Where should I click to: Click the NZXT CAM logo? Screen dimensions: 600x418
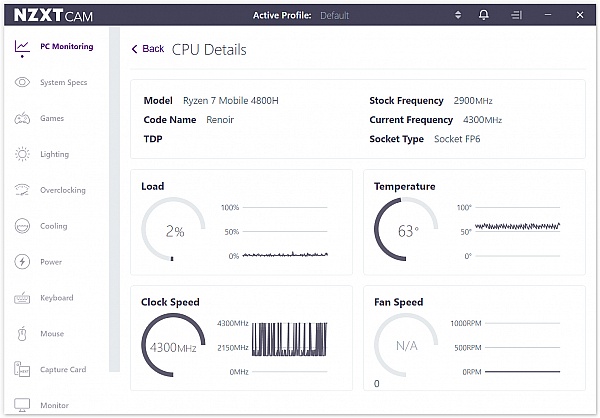click(53, 15)
